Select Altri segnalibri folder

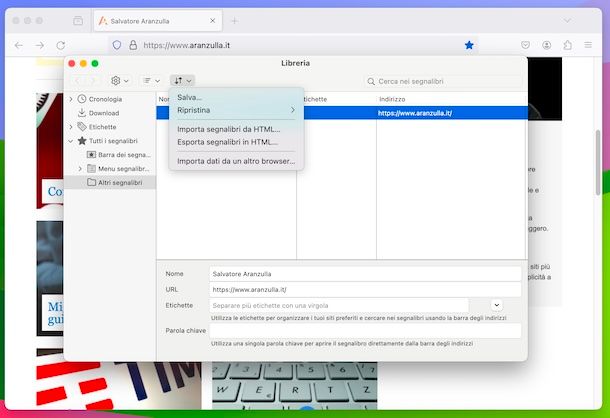[x=120, y=183]
